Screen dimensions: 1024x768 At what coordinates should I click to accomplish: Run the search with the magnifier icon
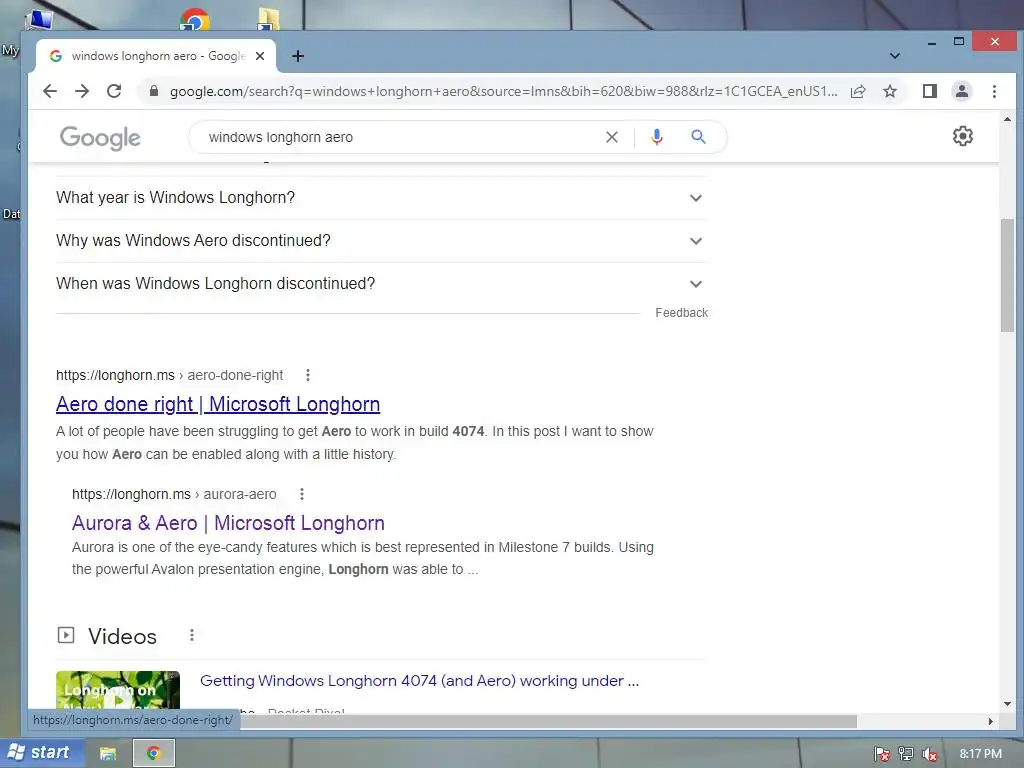tap(698, 137)
